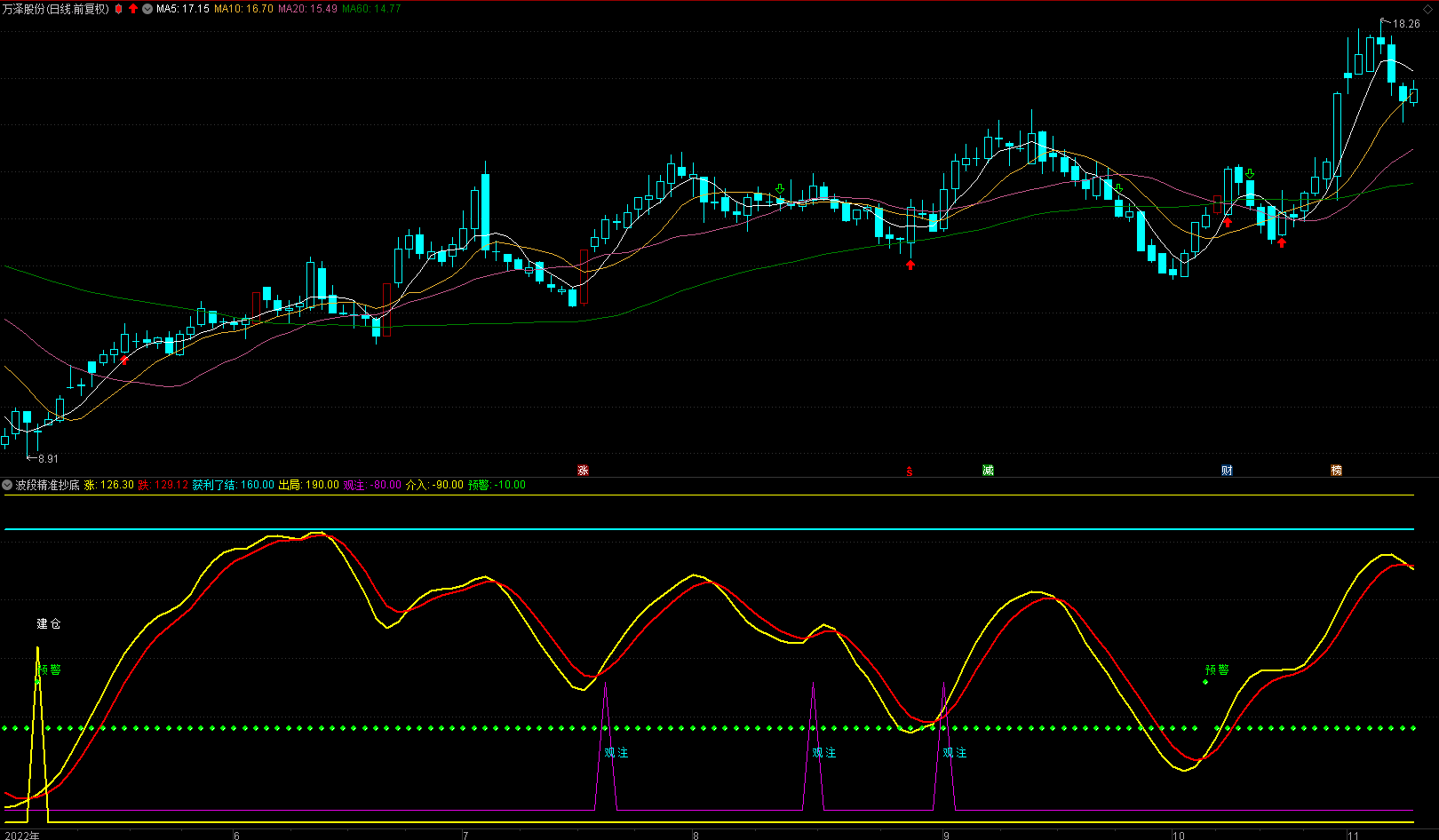1439x840 pixels.
Task: Click the 介入: -90.00 value
Action: tap(434, 485)
